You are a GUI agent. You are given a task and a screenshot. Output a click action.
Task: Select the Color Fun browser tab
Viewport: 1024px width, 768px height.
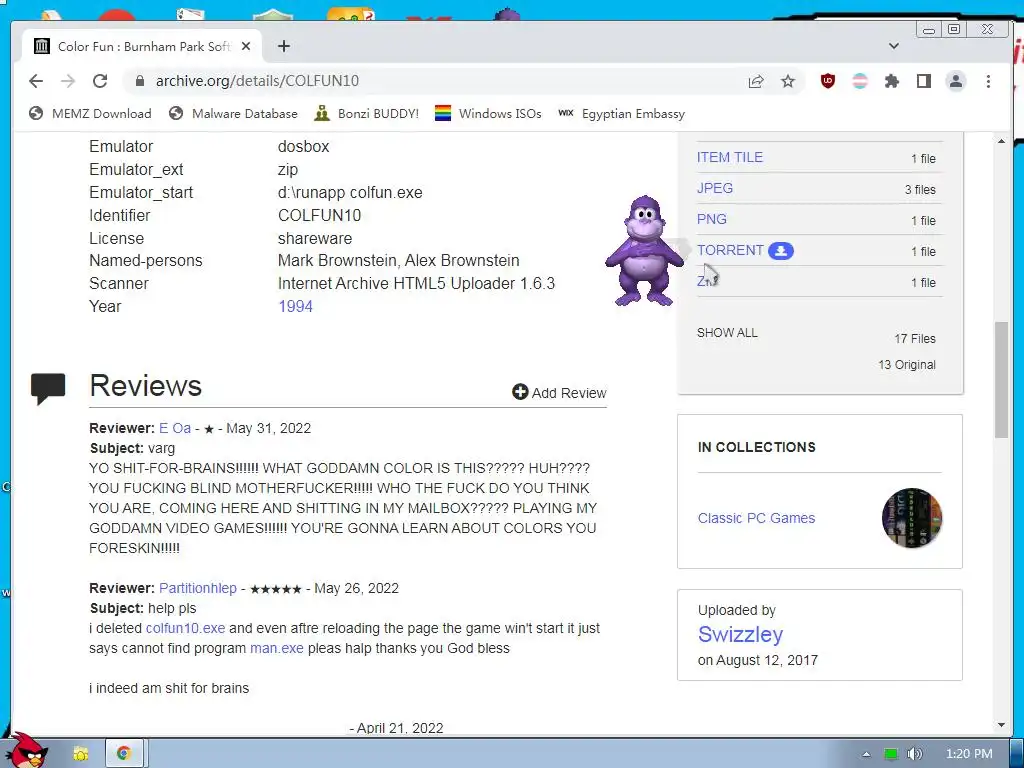click(142, 46)
